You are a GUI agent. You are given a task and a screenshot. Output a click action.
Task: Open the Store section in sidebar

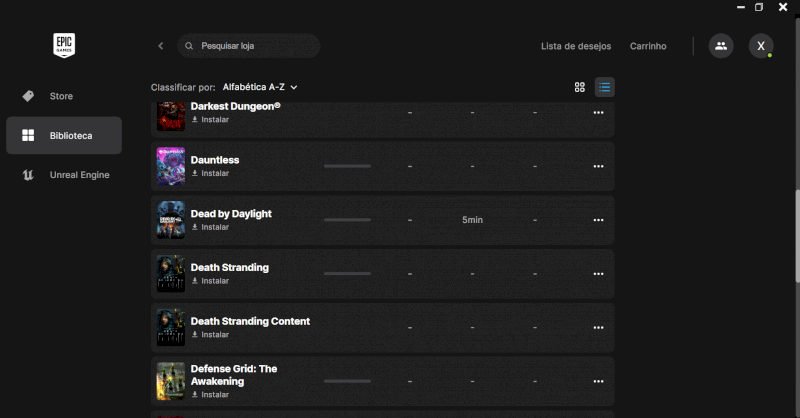(x=61, y=96)
